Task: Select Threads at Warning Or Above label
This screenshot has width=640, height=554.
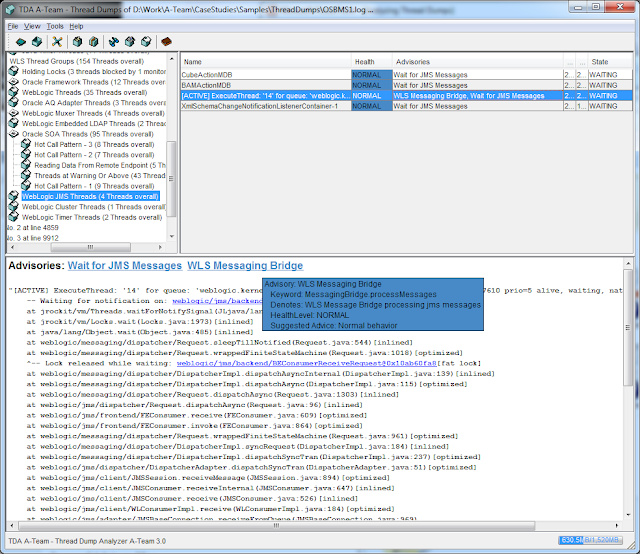Action: 100,176
